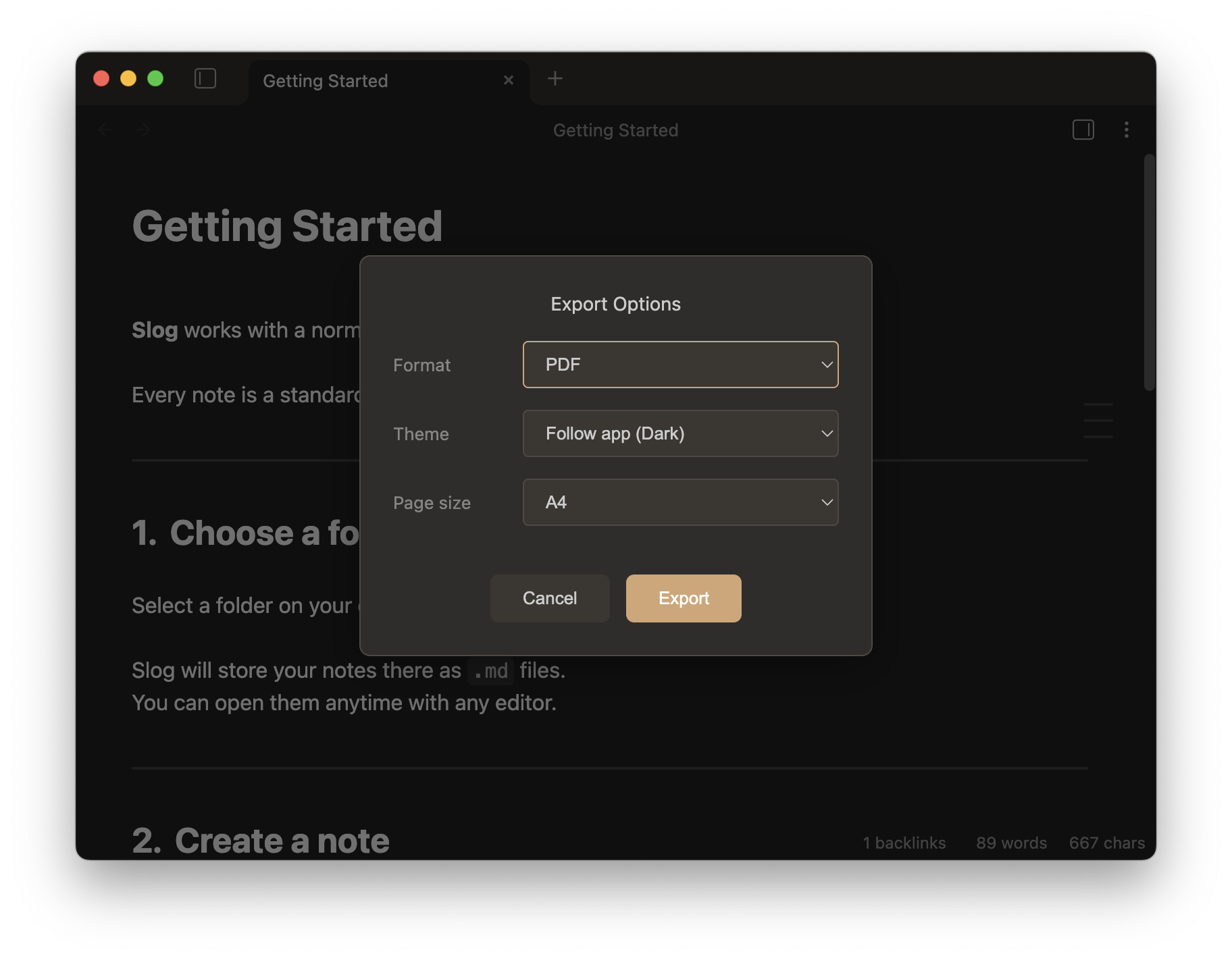Screen dimensions: 1232x960
Task: Click the 89 words counter
Action: pyautogui.click(x=1011, y=843)
